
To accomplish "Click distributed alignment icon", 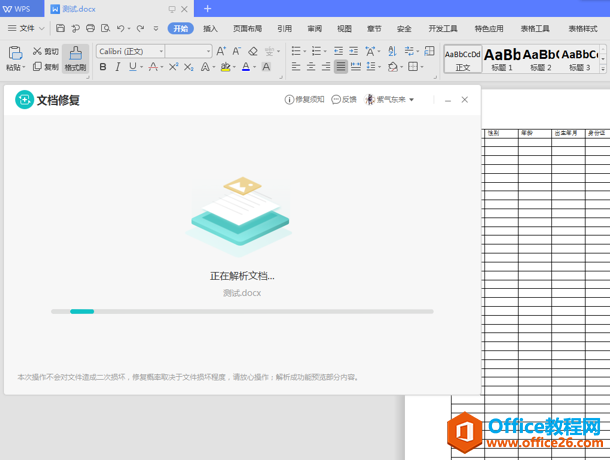I will [x=356, y=67].
